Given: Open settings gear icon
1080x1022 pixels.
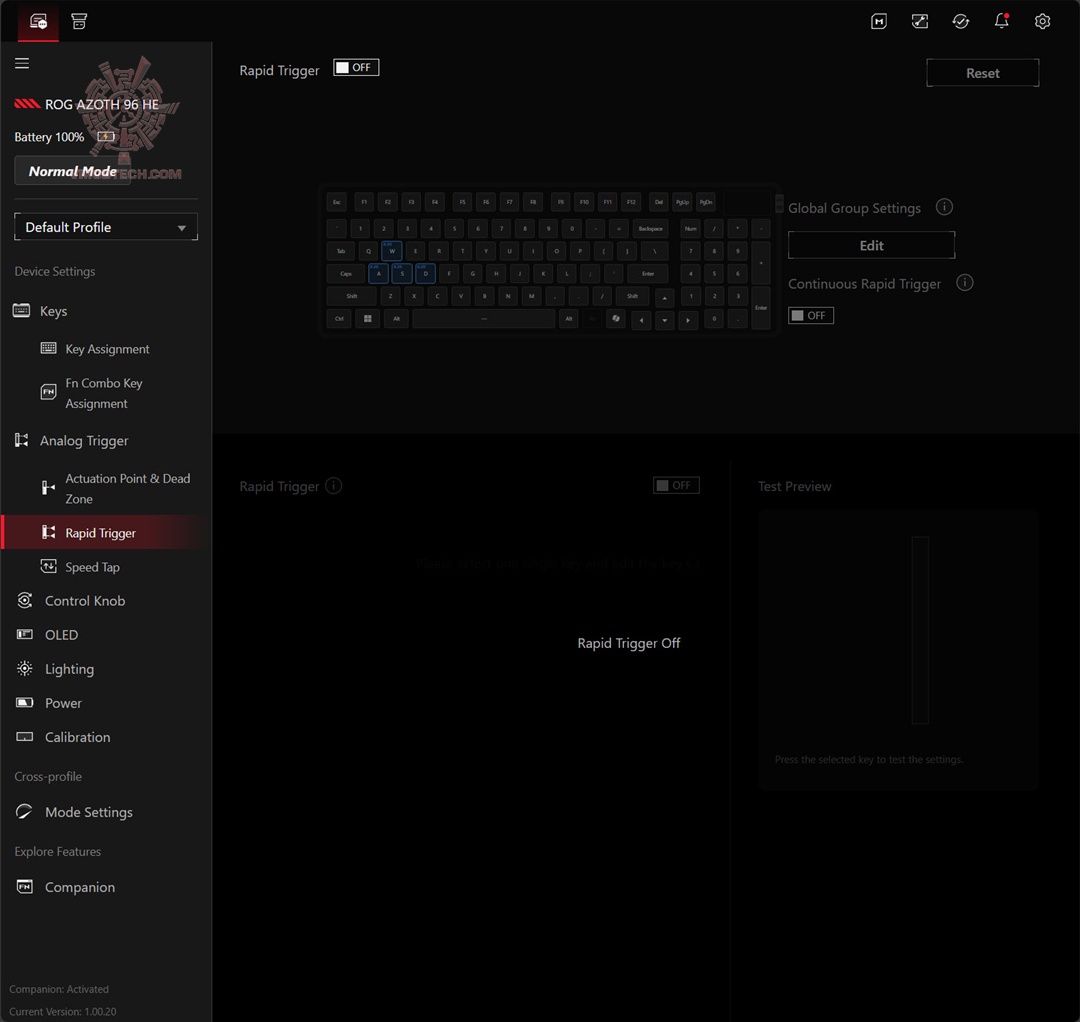Looking at the screenshot, I should click(1042, 21).
